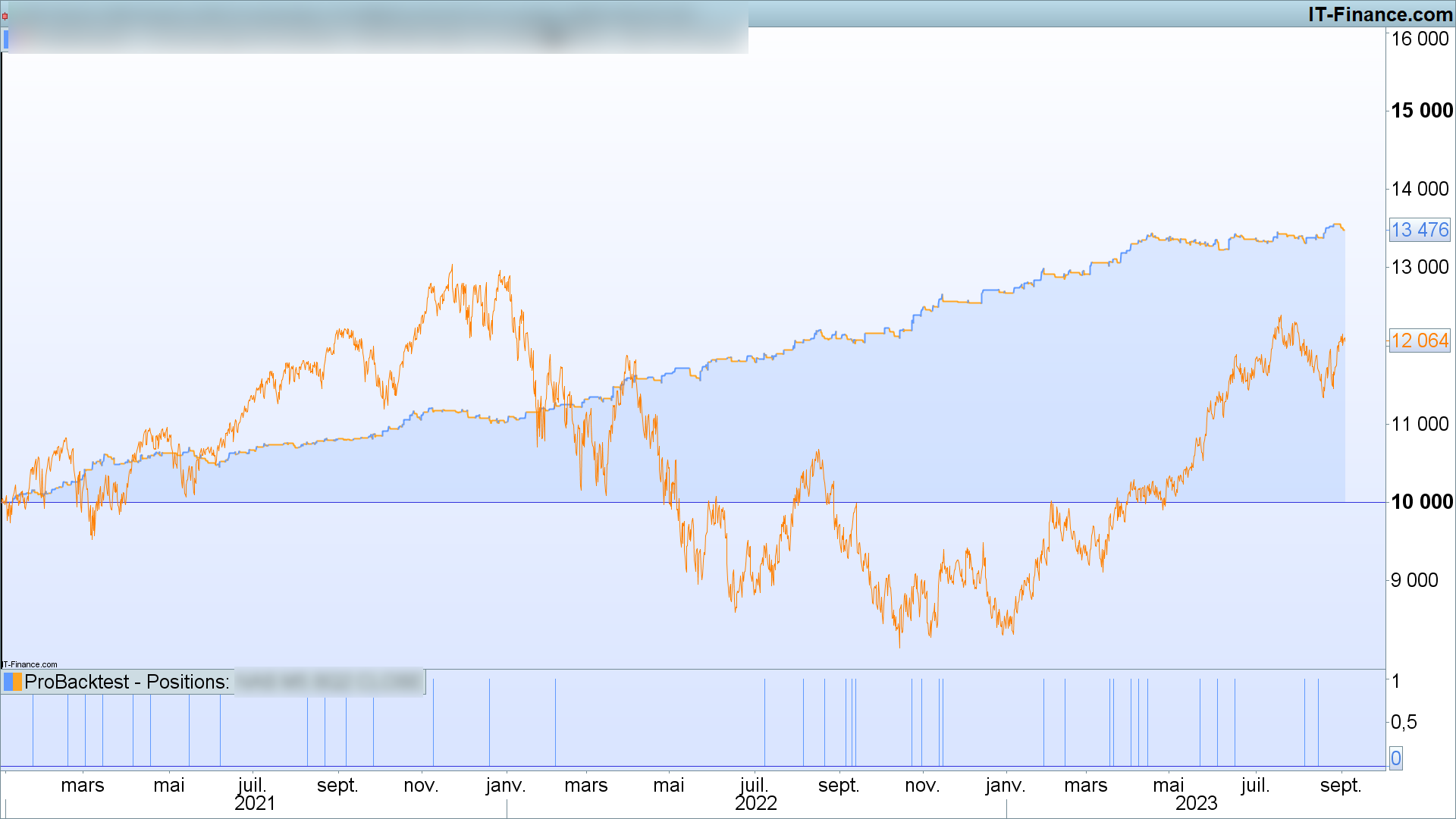
Task: Select the 2023 year label on time axis
Action: (x=1196, y=804)
